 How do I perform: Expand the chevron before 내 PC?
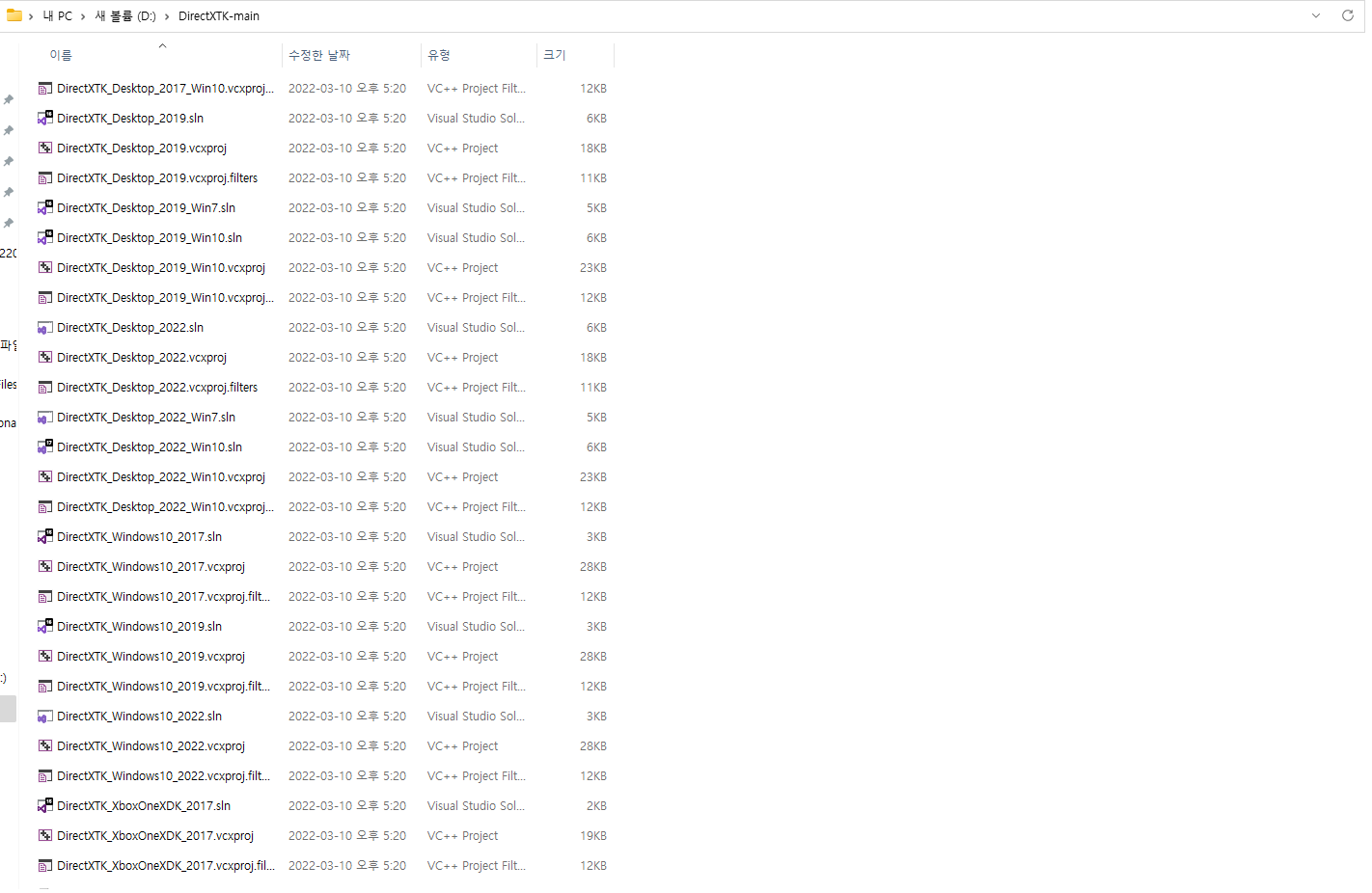31,16
